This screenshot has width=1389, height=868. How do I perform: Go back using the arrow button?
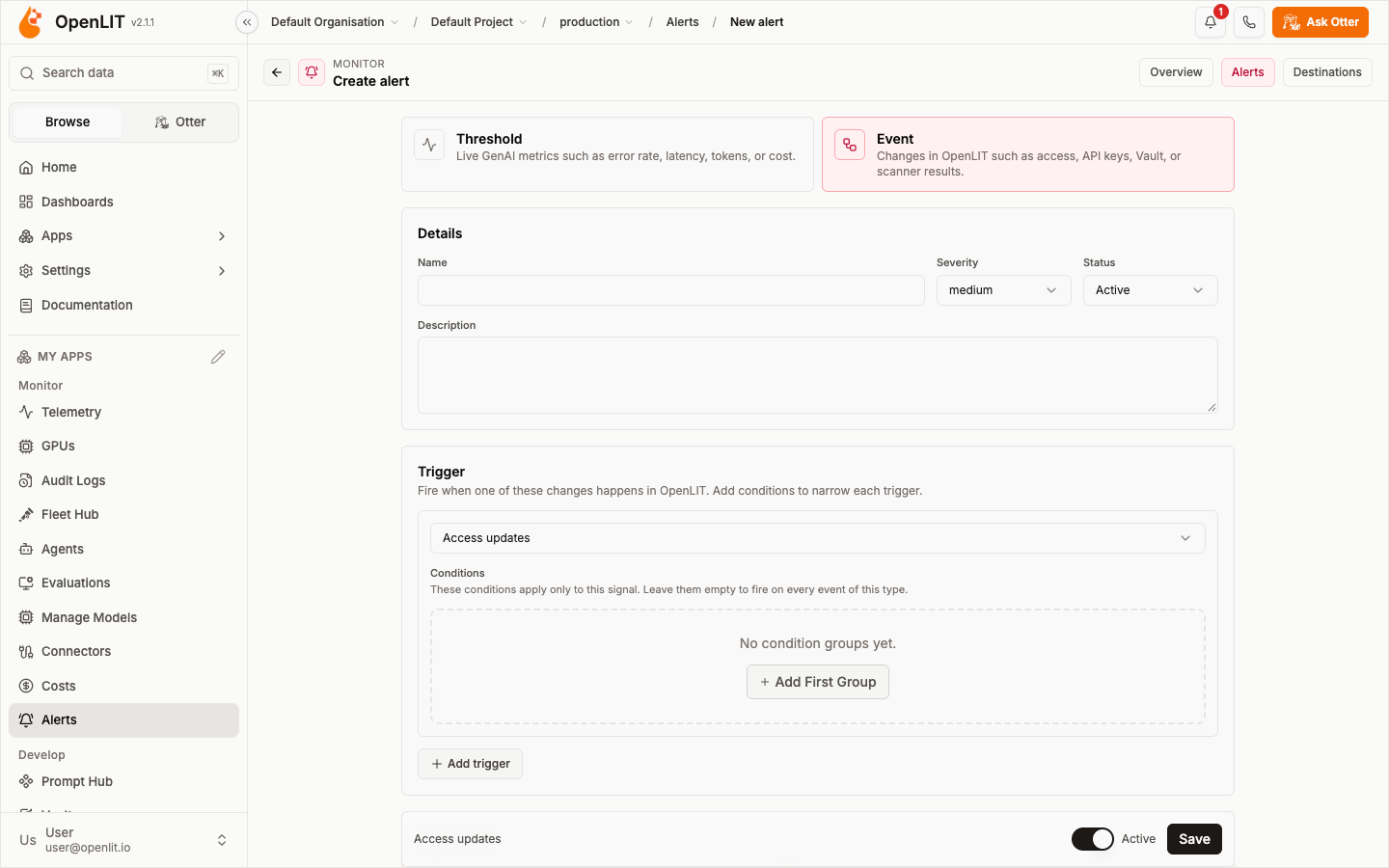click(277, 72)
